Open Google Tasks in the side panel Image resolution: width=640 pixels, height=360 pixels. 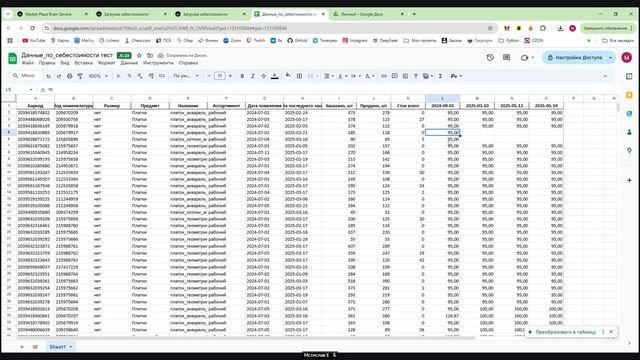(629, 113)
